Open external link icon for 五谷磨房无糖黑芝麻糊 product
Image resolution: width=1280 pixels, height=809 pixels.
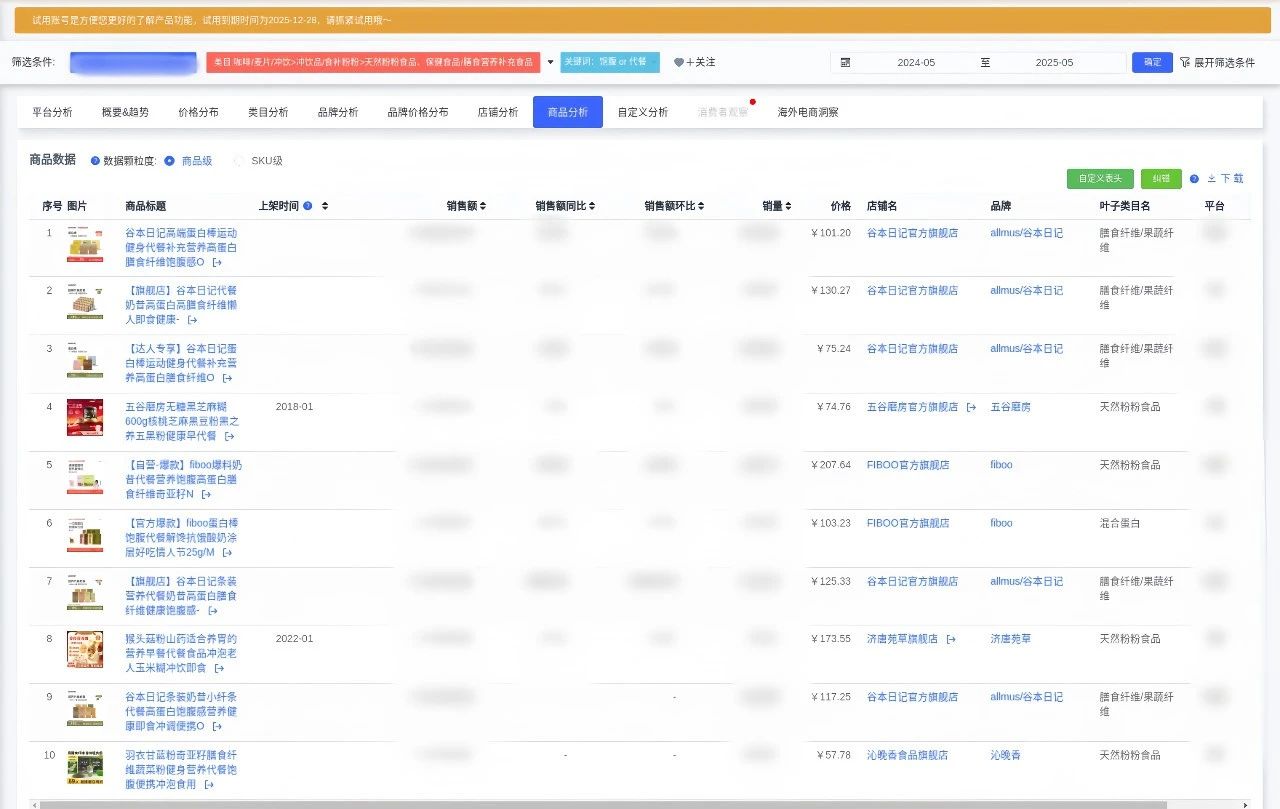[x=229, y=436]
